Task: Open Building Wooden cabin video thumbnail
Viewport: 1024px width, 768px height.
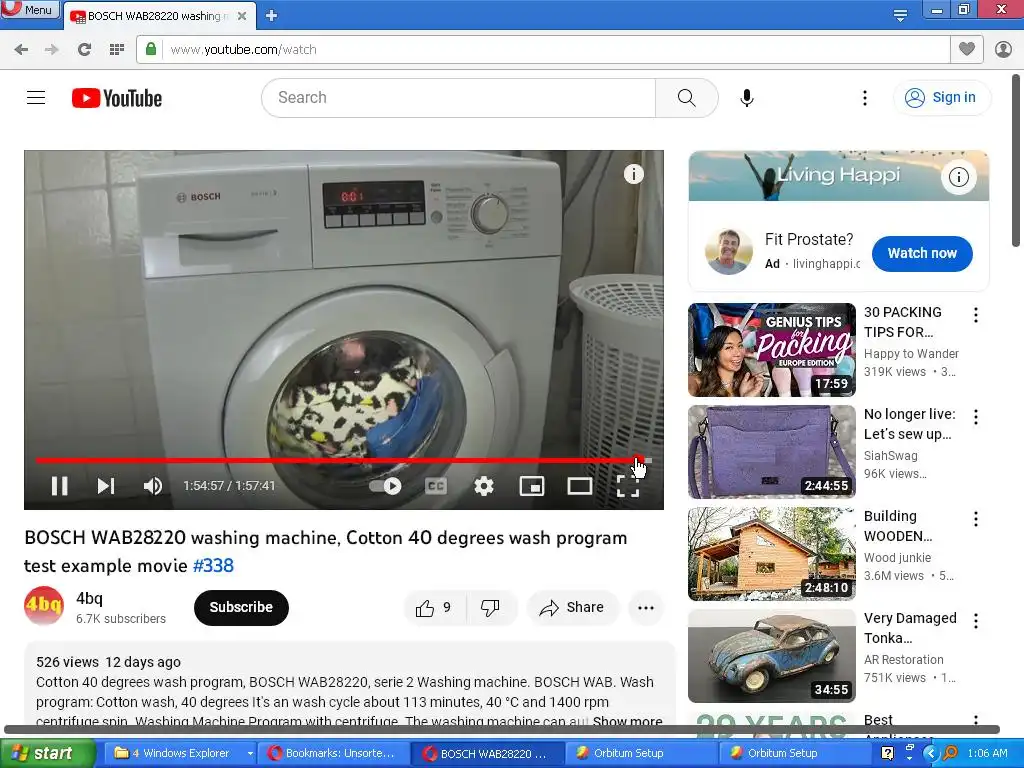Action: tap(772, 554)
